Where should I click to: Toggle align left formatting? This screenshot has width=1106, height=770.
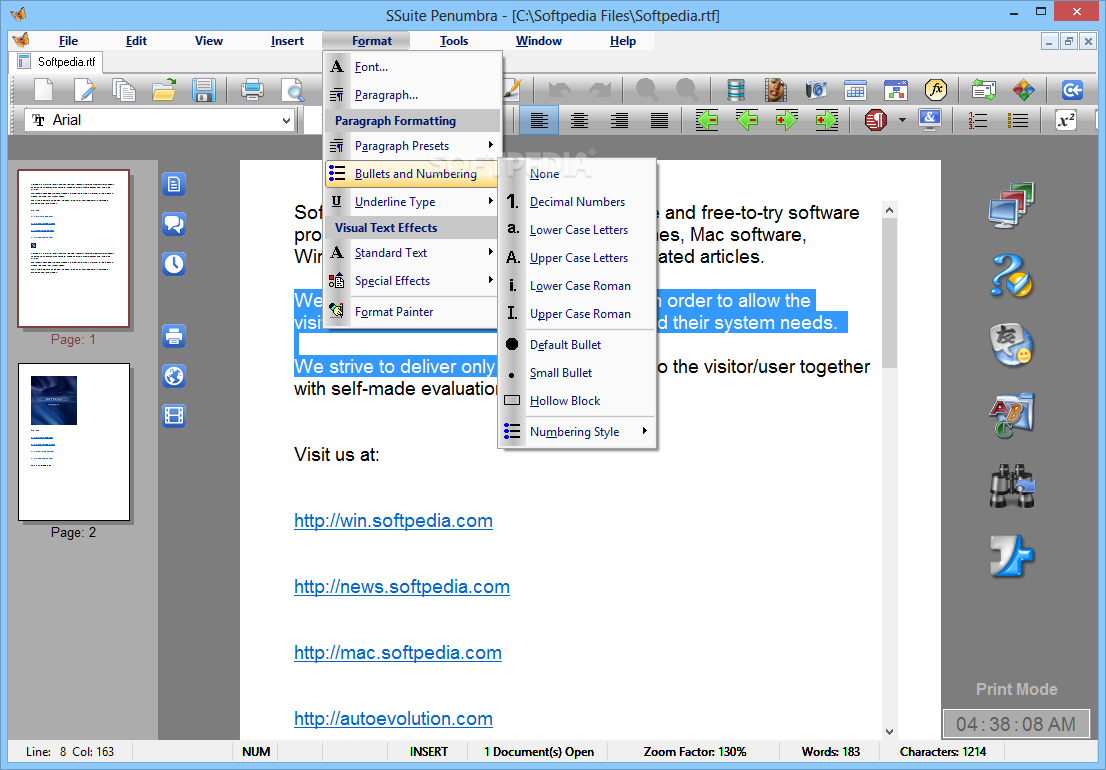pyautogui.click(x=539, y=121)
